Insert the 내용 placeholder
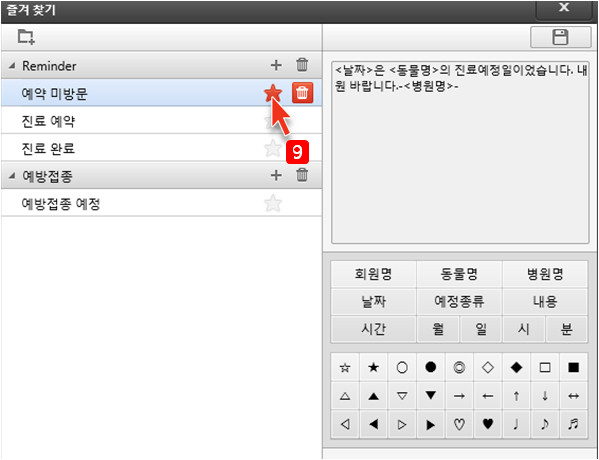Screen dimensions: 599x460 click(545, 302)
